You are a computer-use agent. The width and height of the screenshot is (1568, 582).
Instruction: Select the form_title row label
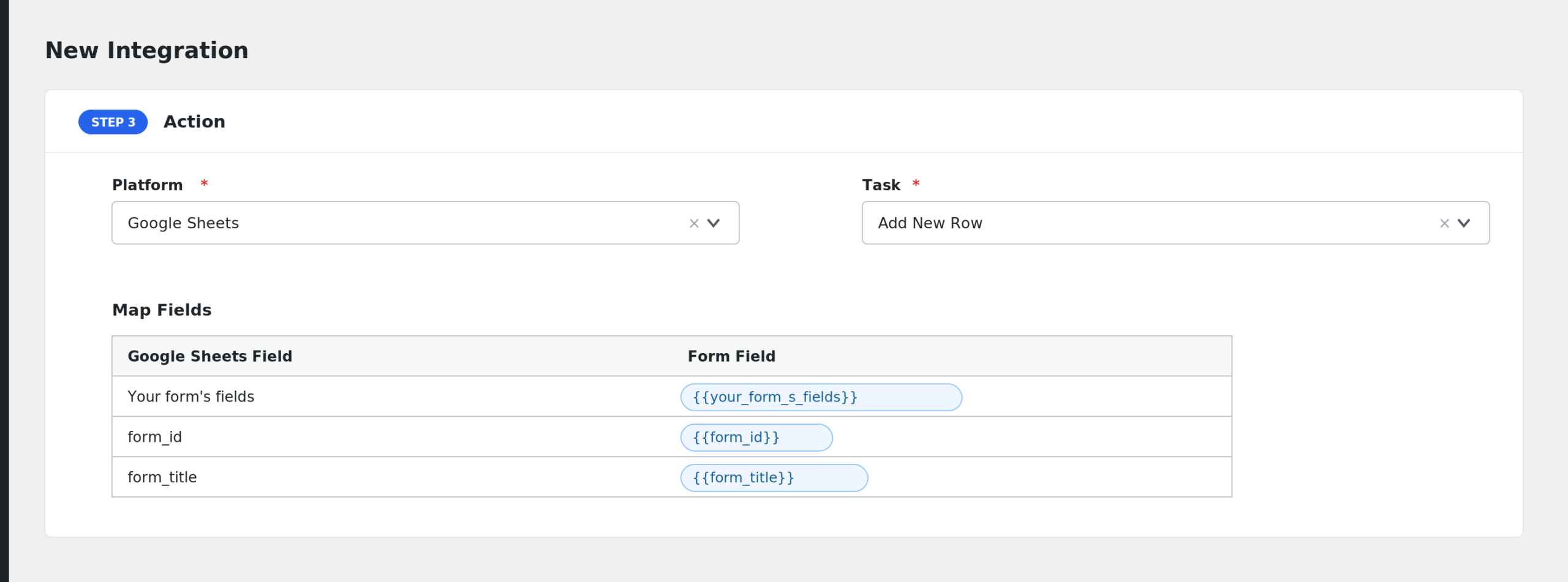click(162, 477)
